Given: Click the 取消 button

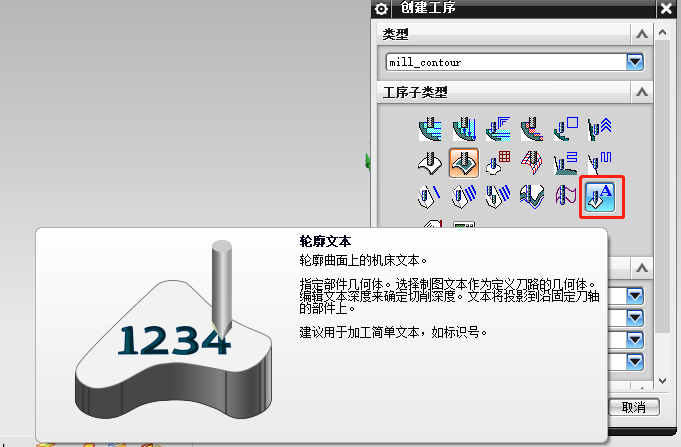Looking at the screenshot, I should coord(633,407).
